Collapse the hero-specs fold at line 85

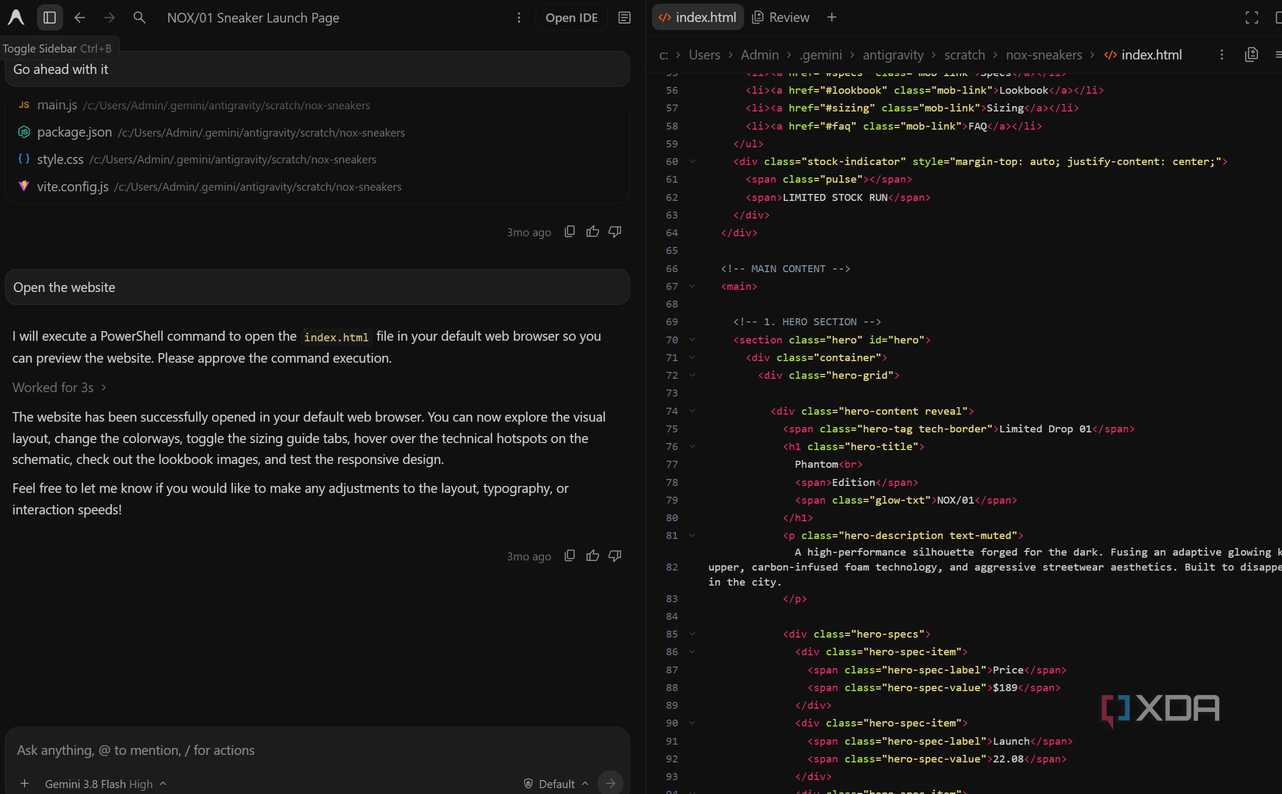tap(692, 634)
